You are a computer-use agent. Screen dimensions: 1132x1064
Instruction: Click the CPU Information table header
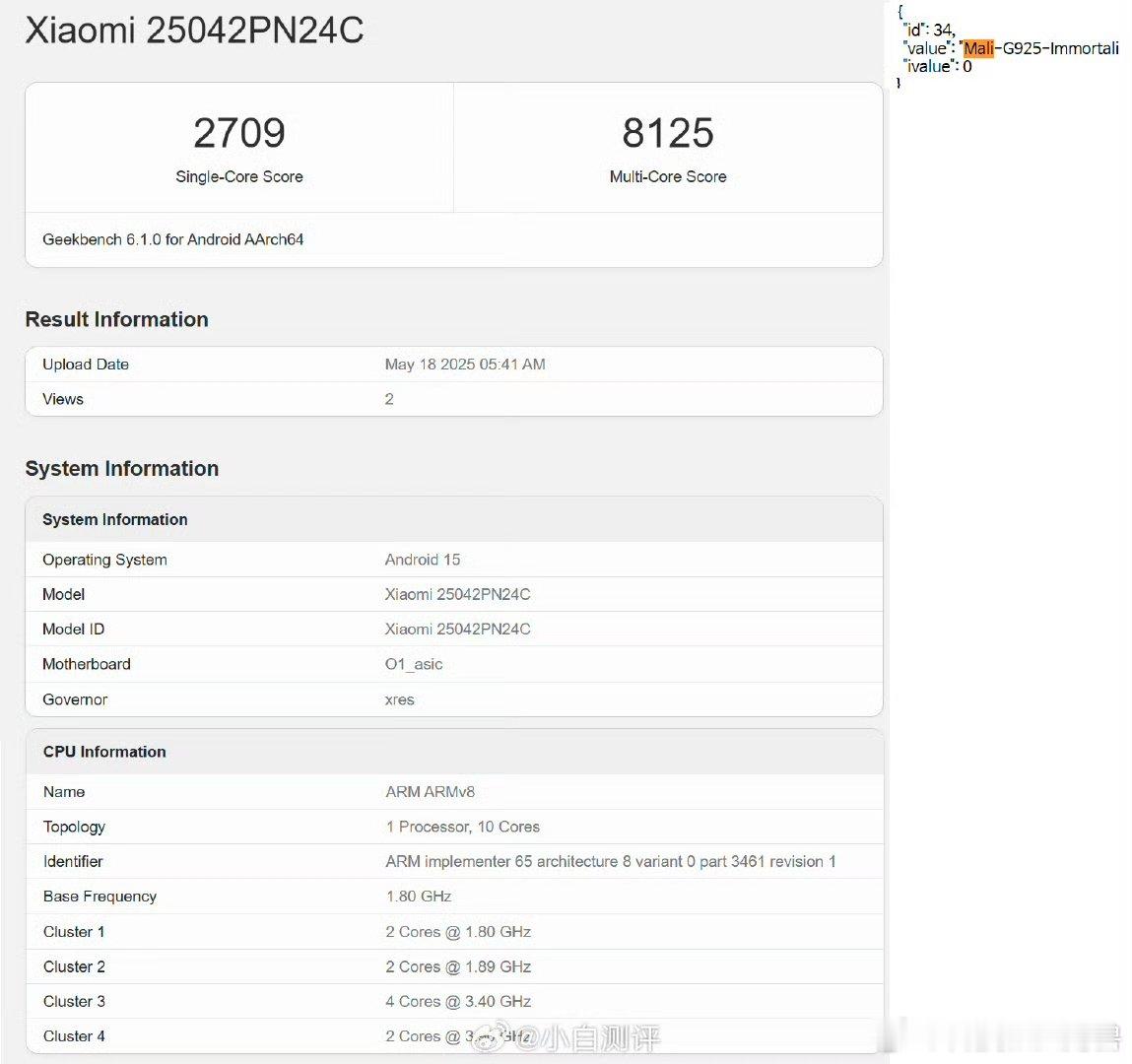click(x=104, y=752)
